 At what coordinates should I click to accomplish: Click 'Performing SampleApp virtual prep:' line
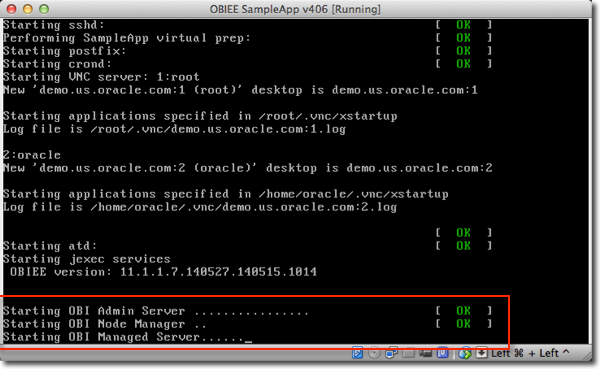click(127, 38)
